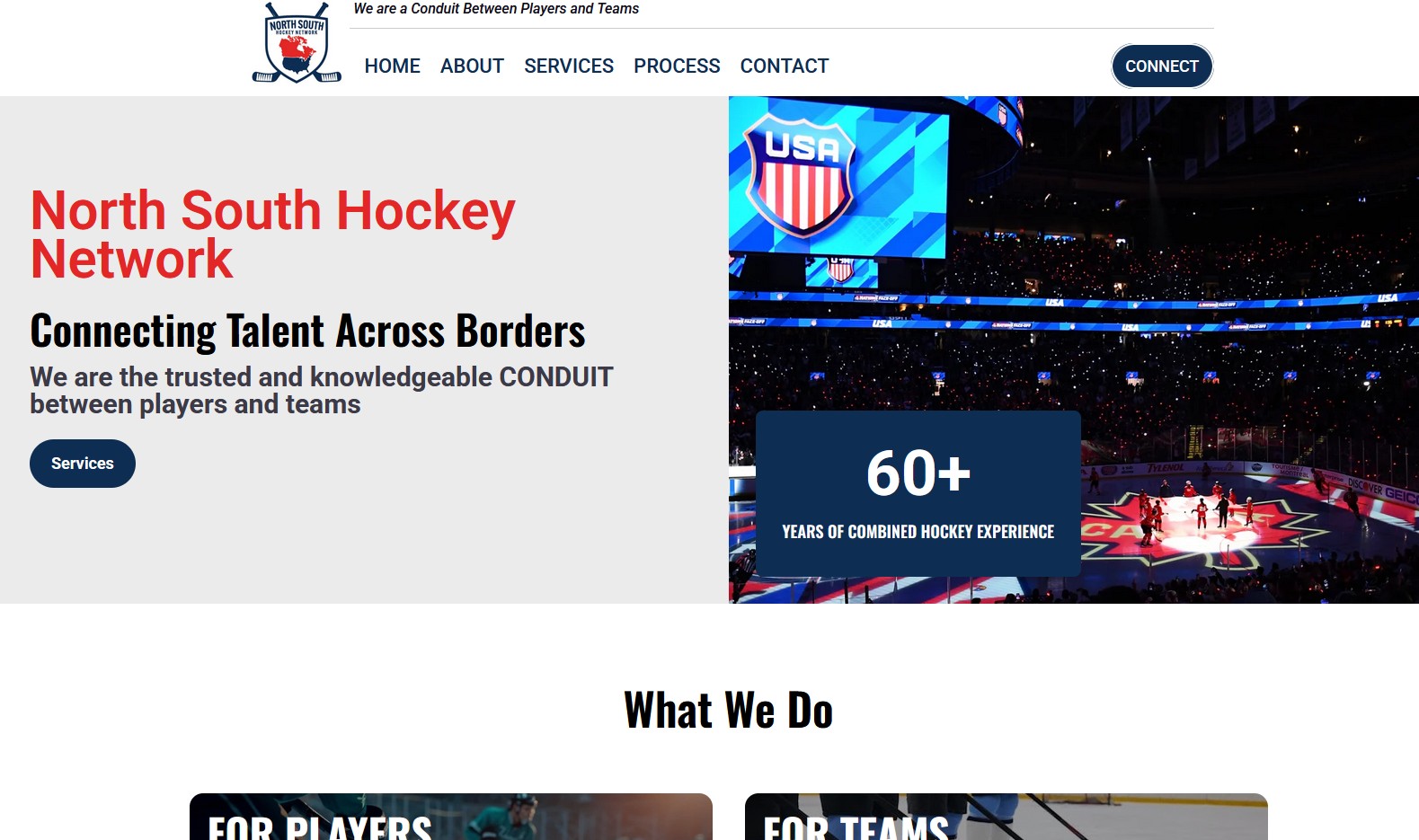
Task: Click the CONNECT button in header
Action: click(x=1162, y=66)
